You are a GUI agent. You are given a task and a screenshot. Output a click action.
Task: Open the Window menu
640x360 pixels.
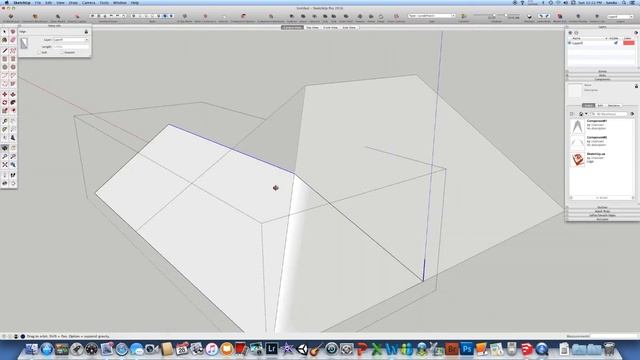coord(120,2)
